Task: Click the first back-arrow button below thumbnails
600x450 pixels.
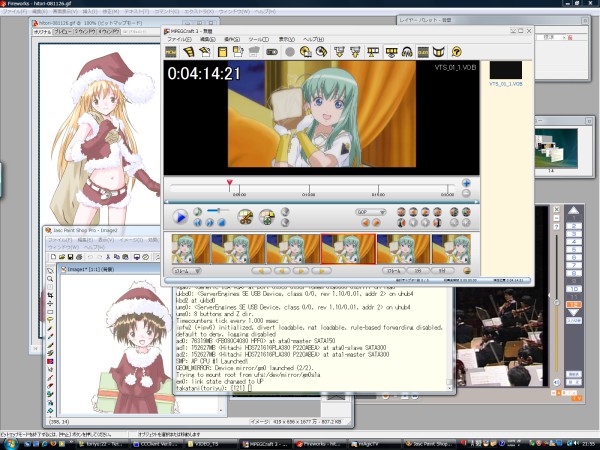Action: (x=261, y=271)
